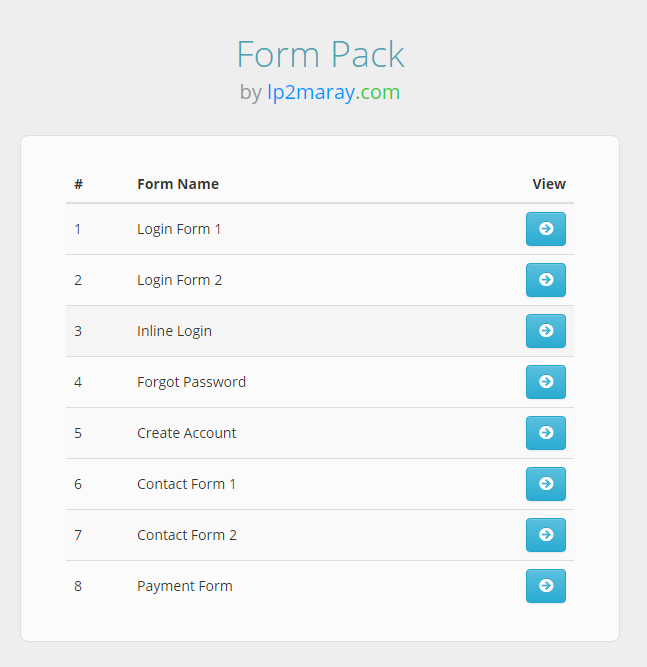
Task: Open Login Form 1 with arrow button
Action: 546,229
